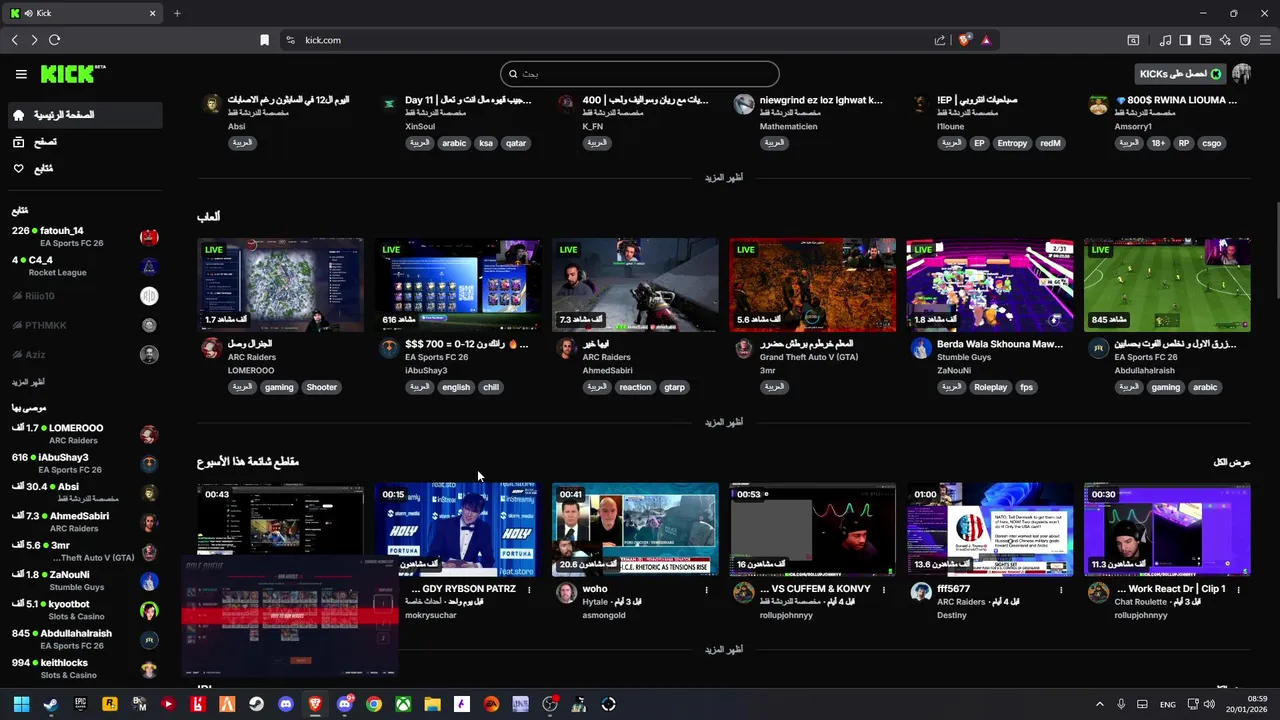Select the Kick browser tab
This screenshot has width=1280, height=720.
[x=82, y=13]
